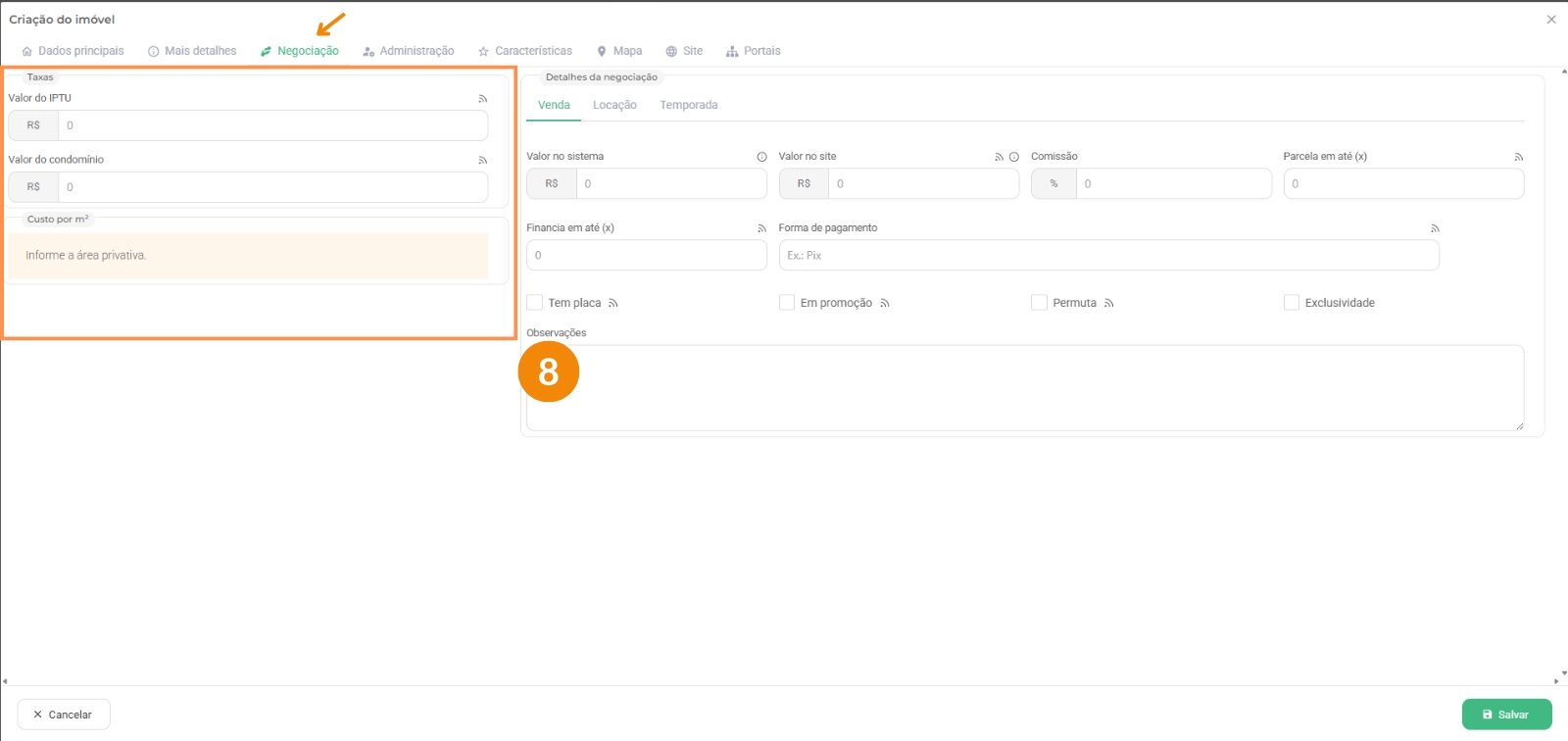Screen dimensions: 1568x741
Task: Click the feed icon next to Valor no site
Action: [999, 157]
